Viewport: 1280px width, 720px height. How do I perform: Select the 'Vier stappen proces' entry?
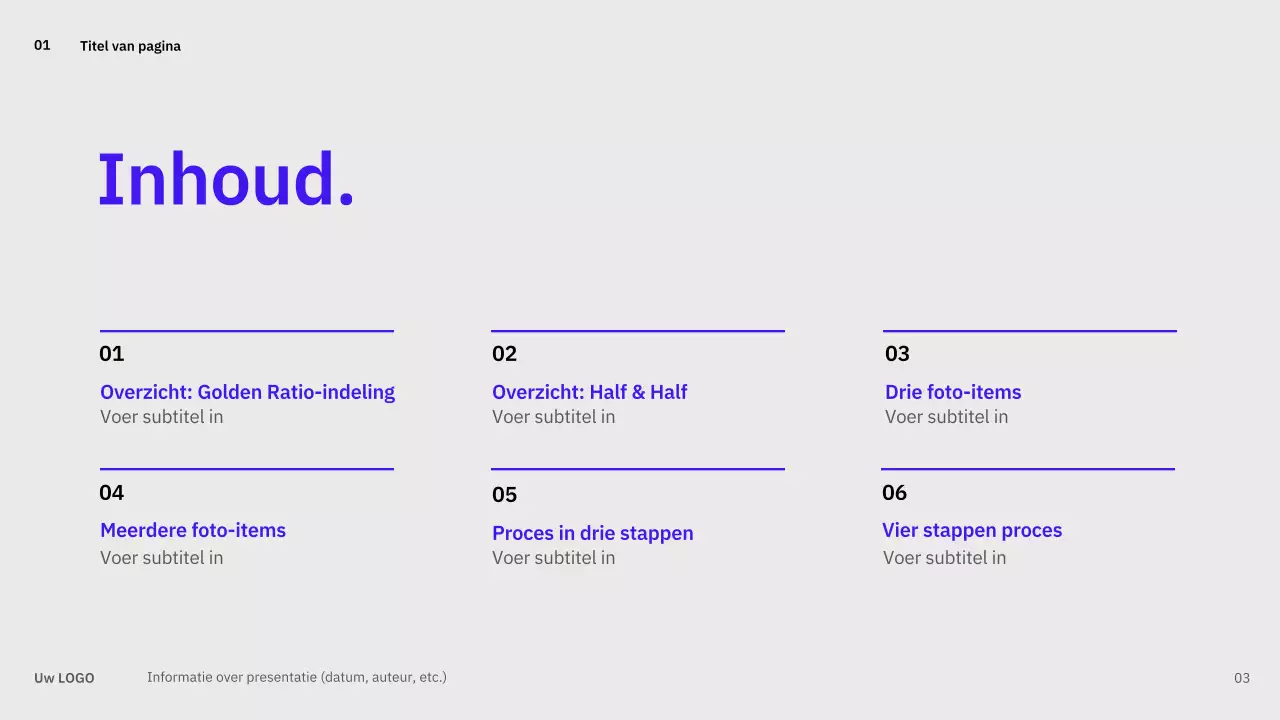click(x=971, y=530)
